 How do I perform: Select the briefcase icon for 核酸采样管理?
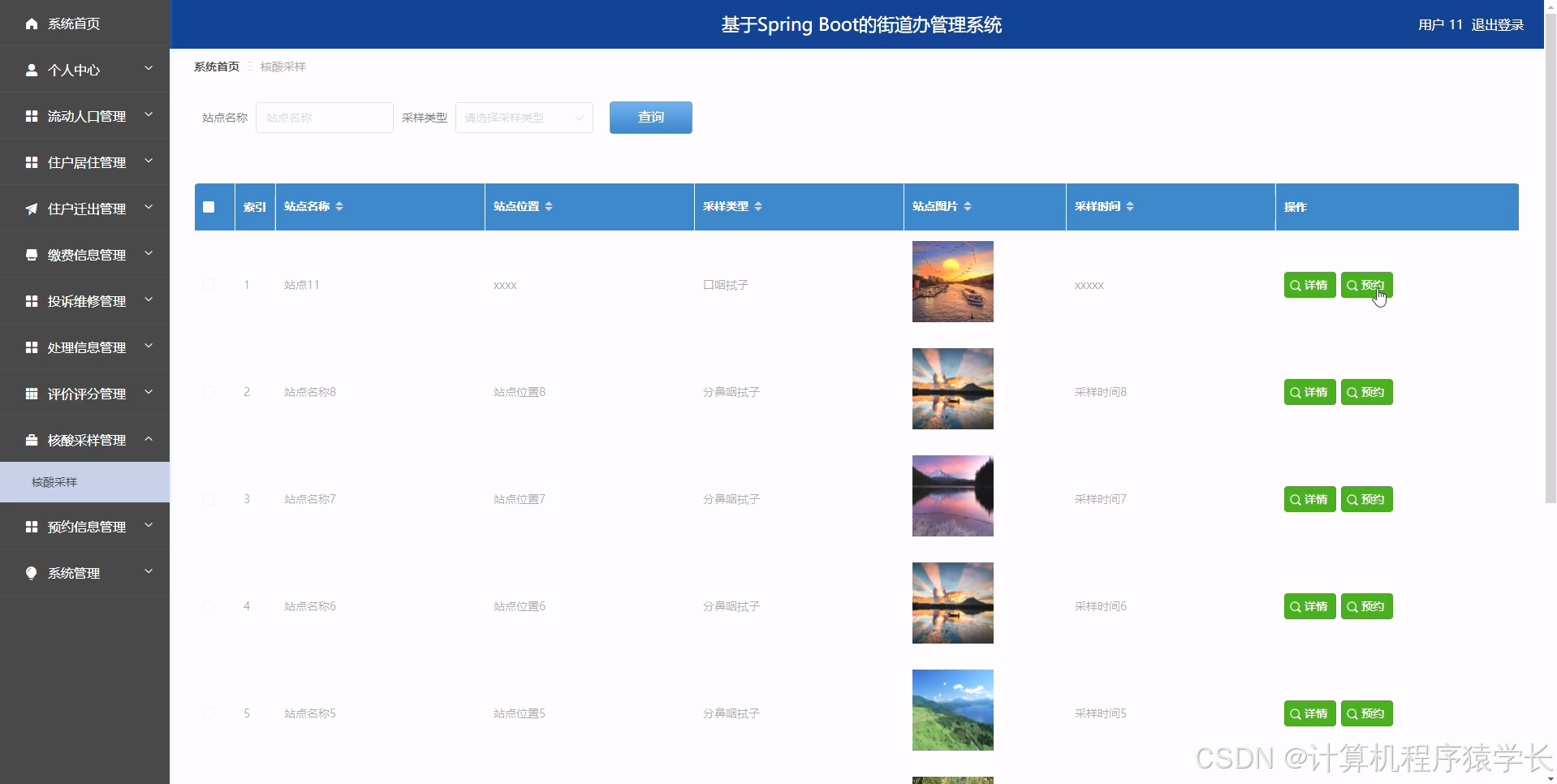pos(32,440)
